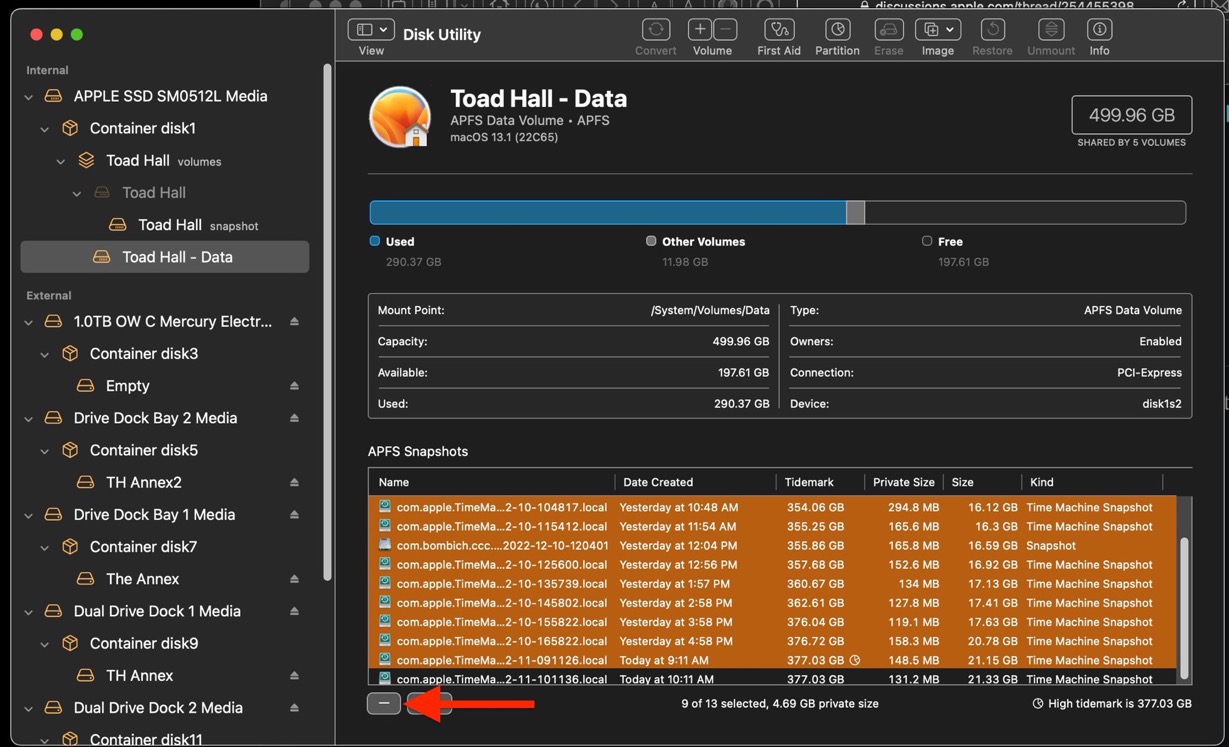Viewport: 1229px width, 747px height.
Task: Unmount the current volume
Action: click(x=1050, y=30)
